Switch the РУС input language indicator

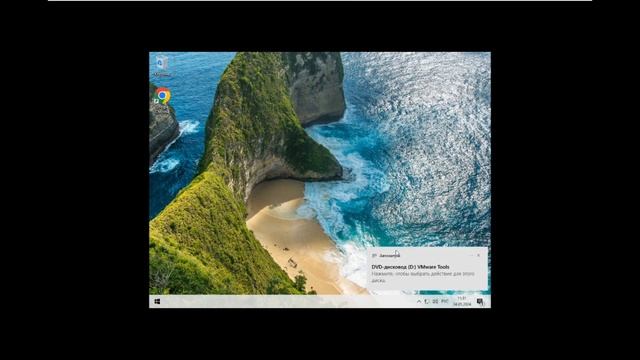pos(444,302)
